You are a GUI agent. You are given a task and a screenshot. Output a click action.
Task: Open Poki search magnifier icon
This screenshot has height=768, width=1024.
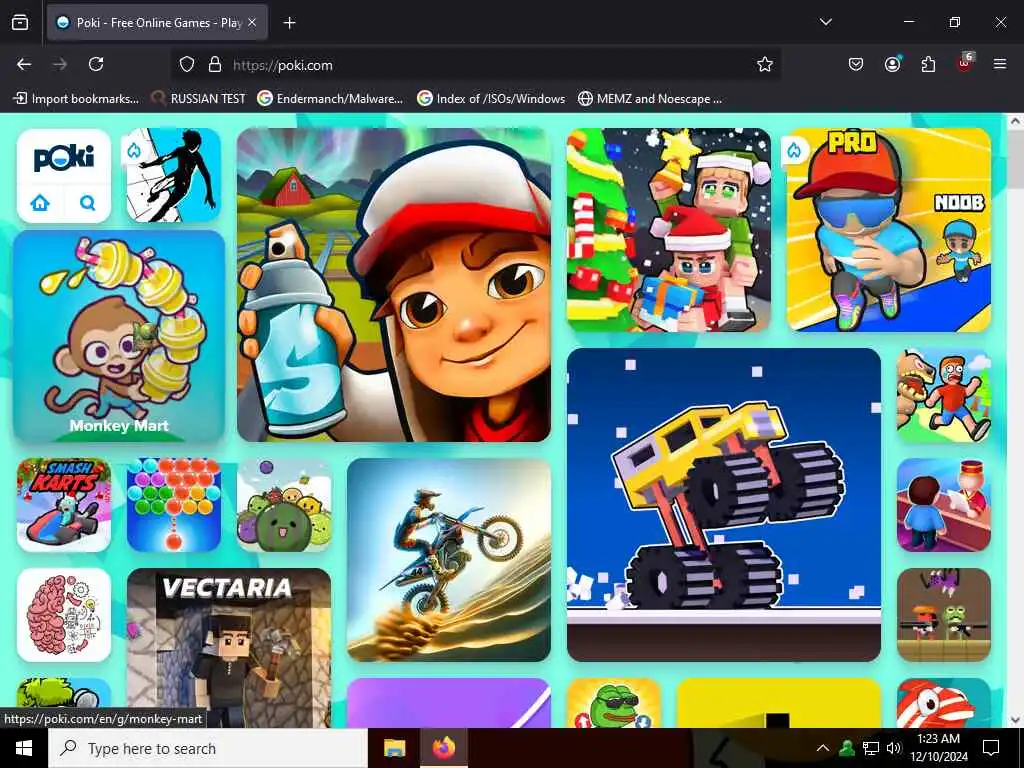pos(87,203)
